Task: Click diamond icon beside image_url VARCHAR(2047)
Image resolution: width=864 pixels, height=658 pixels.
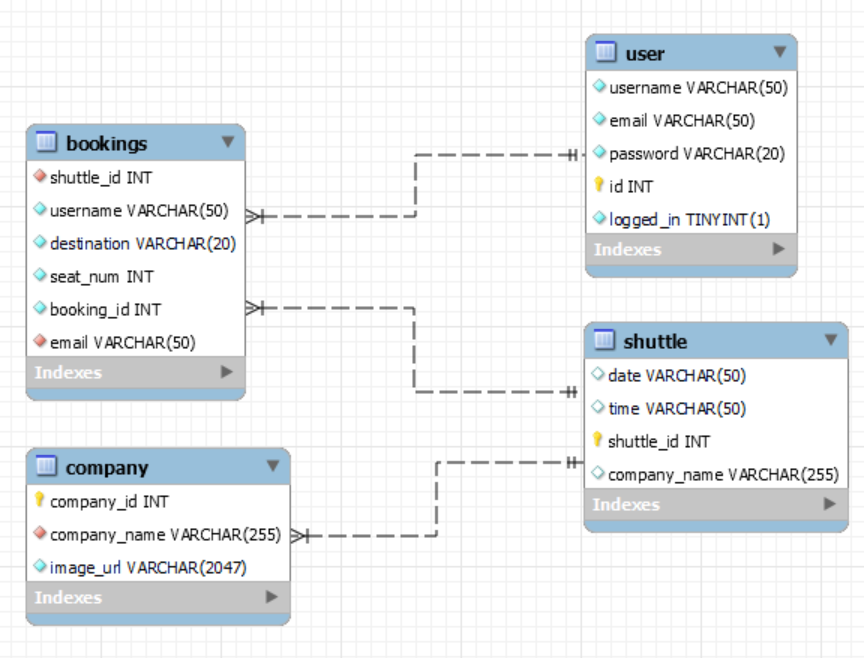Action: [40, 566]
